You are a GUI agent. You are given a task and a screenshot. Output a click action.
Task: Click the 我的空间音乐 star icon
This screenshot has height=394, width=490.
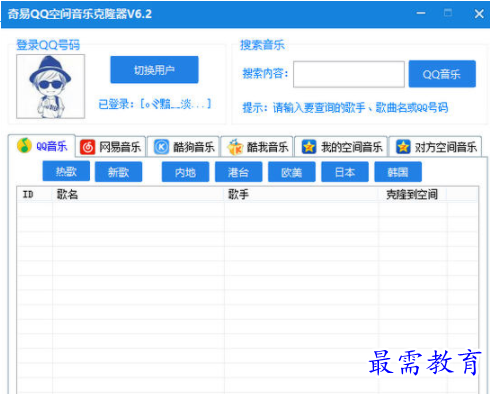[309, 147]
